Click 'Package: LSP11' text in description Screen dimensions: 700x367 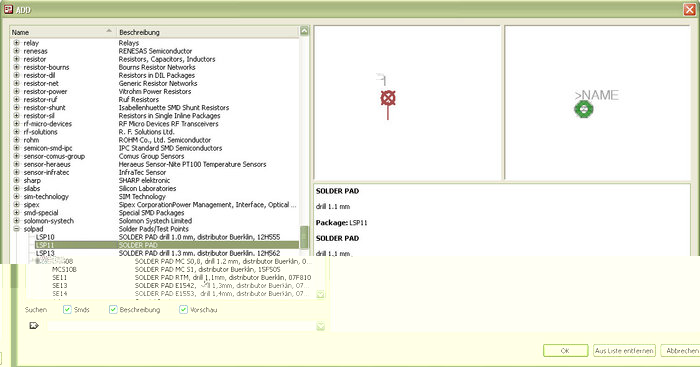tap(342, 222)
